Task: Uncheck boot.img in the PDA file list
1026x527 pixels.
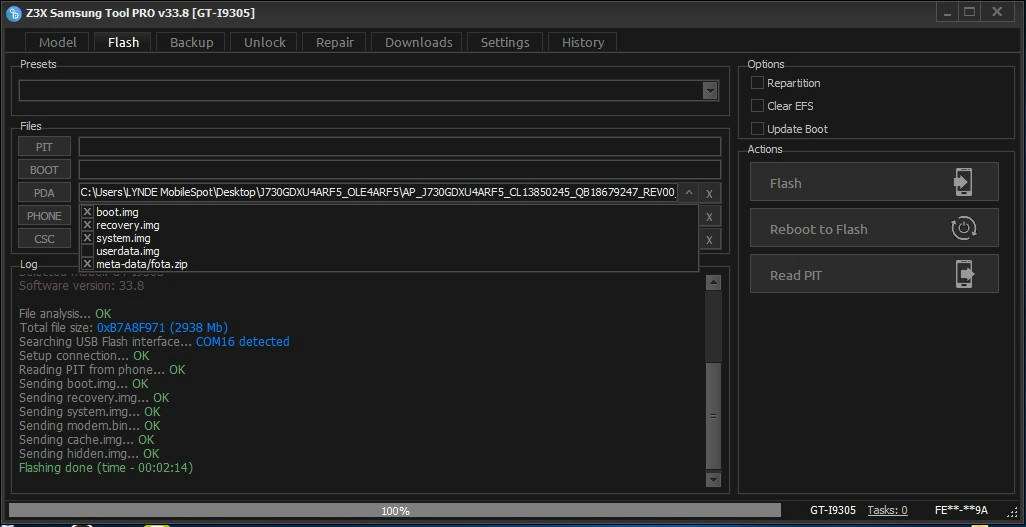Action: (x=88, y=212)
